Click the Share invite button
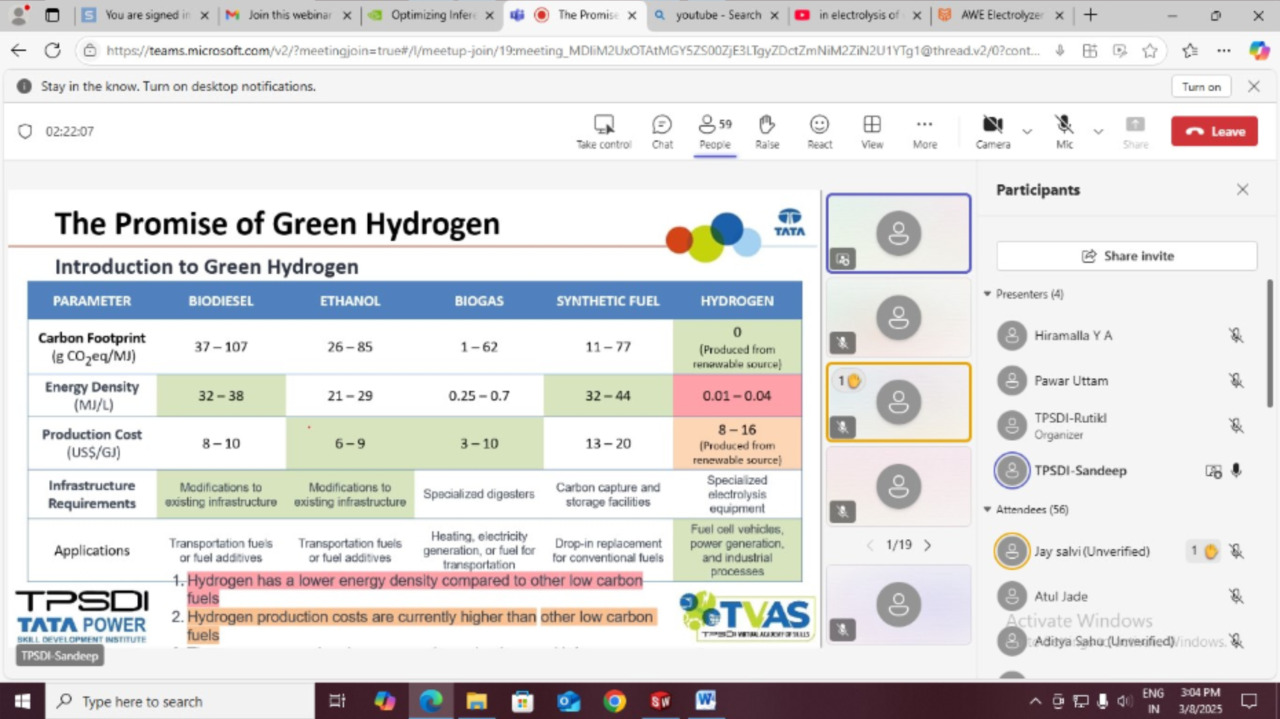Image resolution: width=1280 pixels, height=719 pixels. tap(1126, 256)
